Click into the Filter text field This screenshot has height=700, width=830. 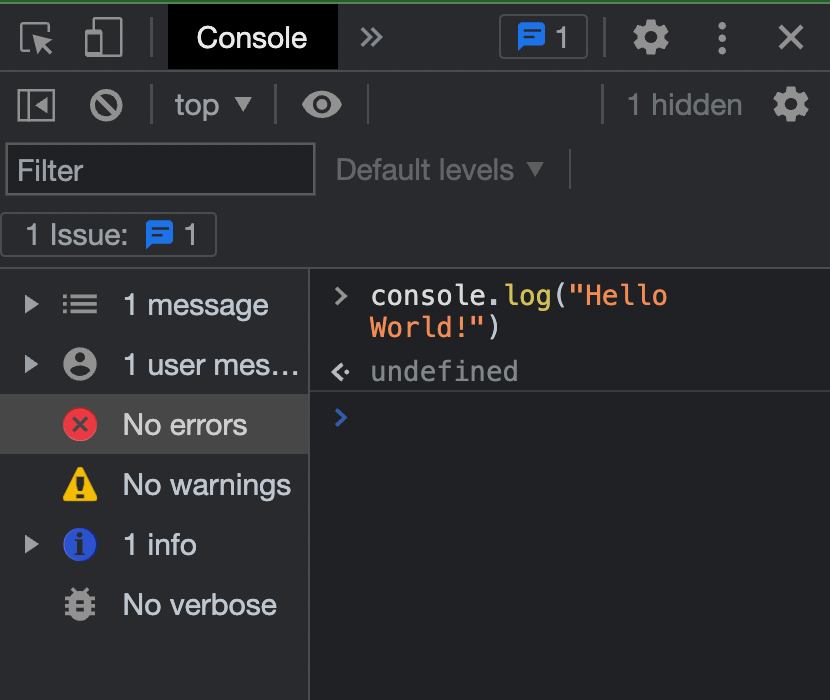(160, 170)
